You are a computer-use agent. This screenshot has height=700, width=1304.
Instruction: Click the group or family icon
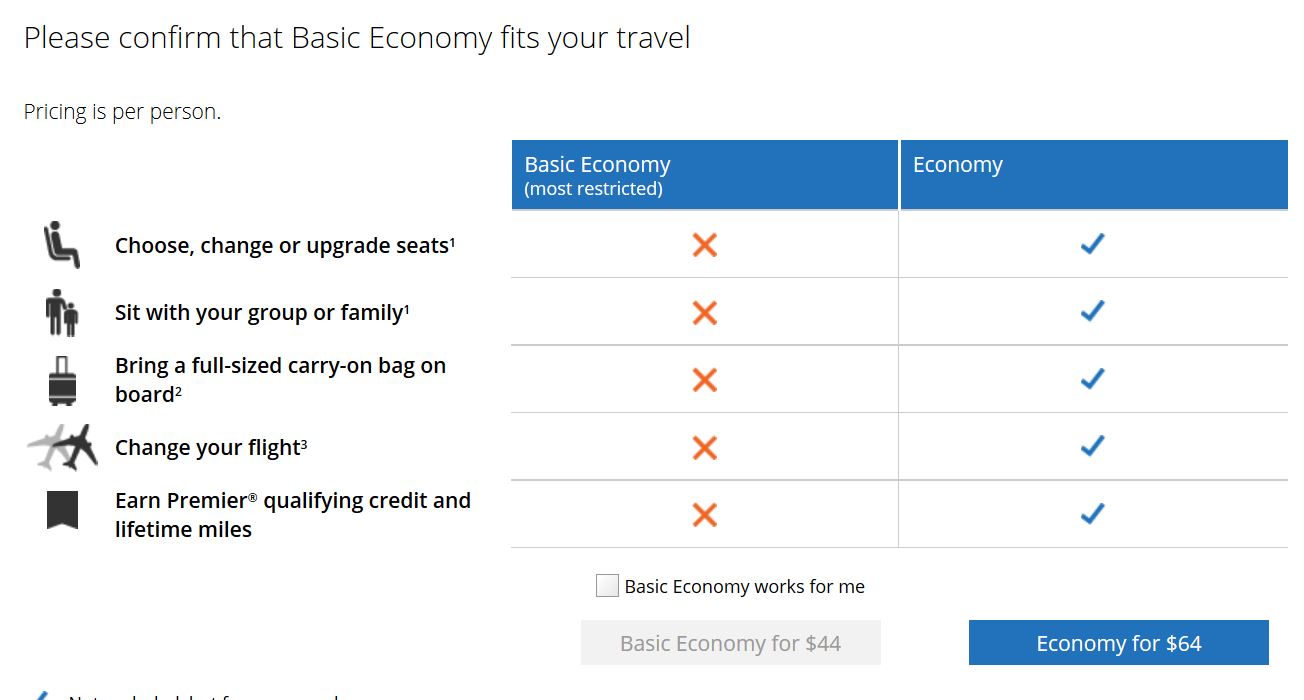coord(62,311)
